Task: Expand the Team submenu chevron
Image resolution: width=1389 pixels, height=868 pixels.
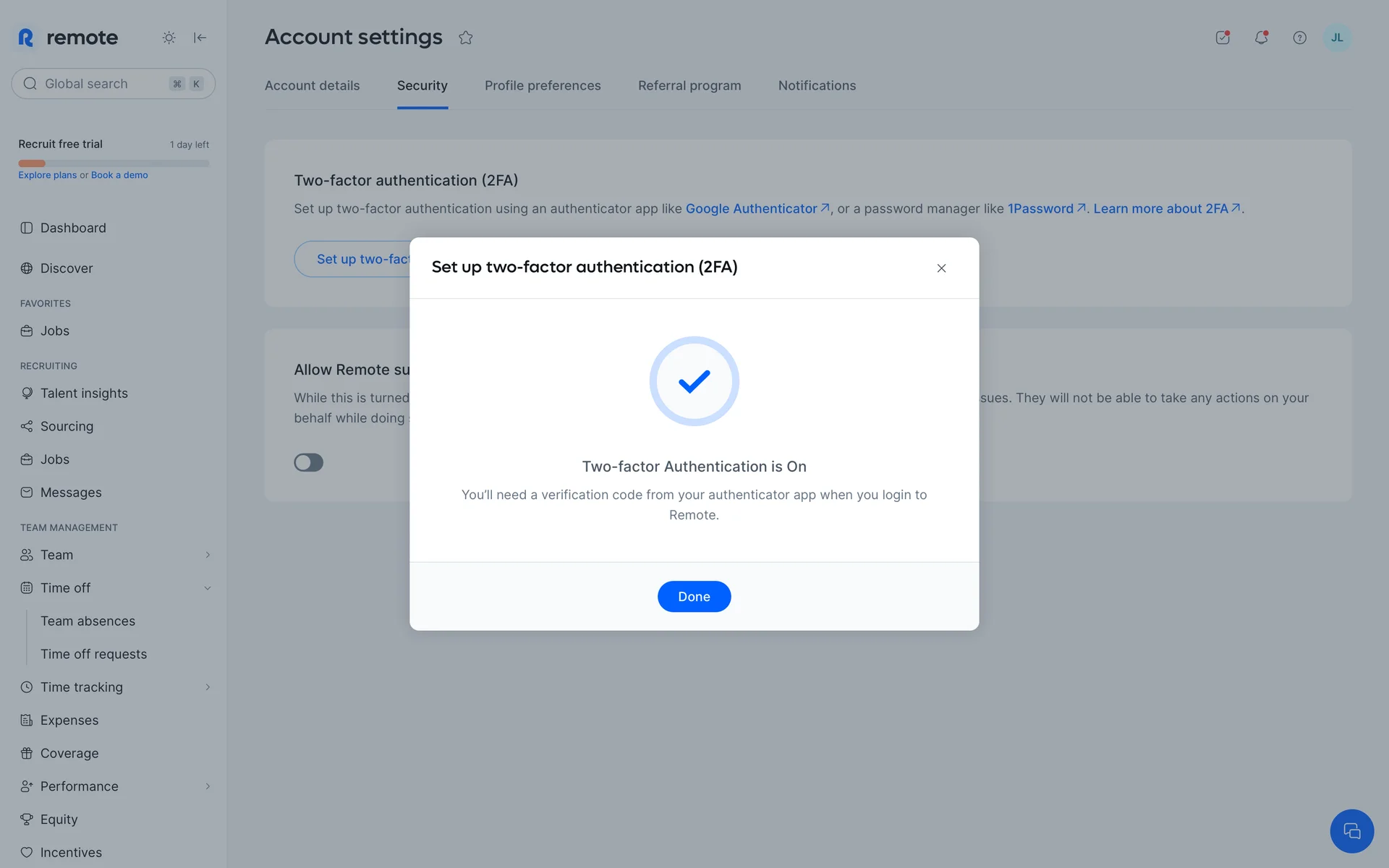Action: click(x=208, y=555)
